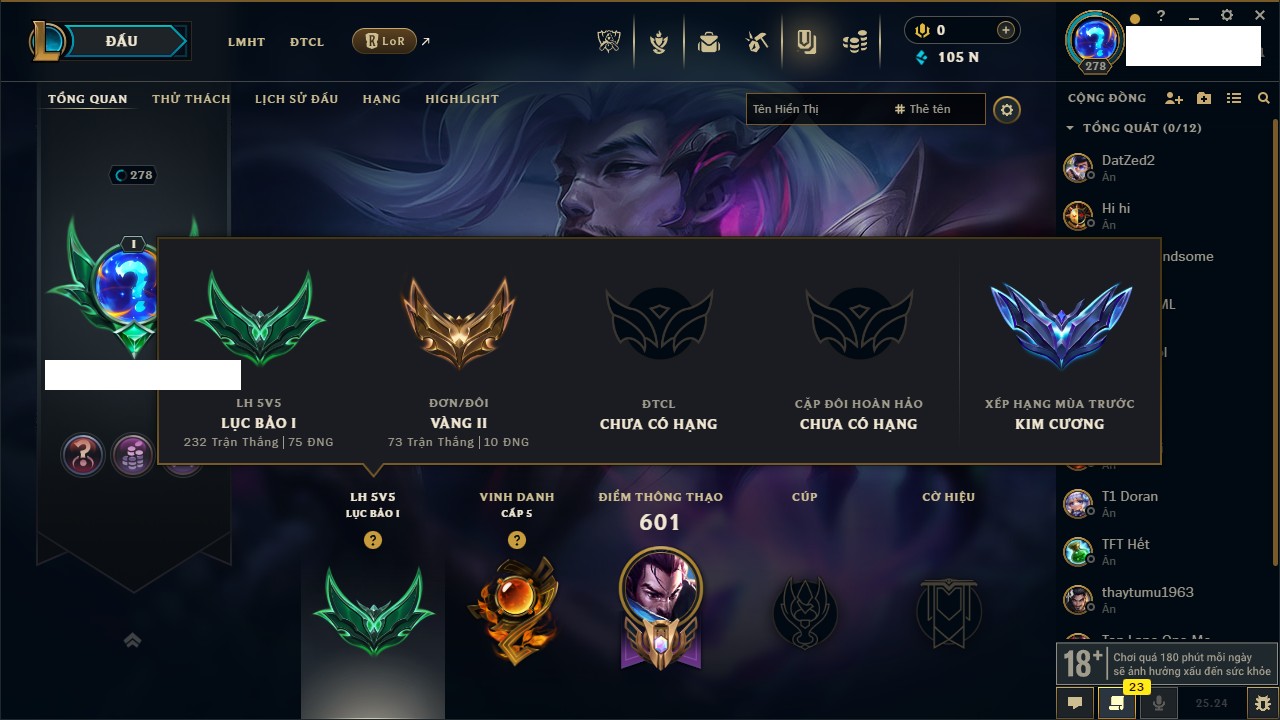Search friends with magnifier icon
The height and width of the screenshot is (720, 1280).
tap(1264, 98)
